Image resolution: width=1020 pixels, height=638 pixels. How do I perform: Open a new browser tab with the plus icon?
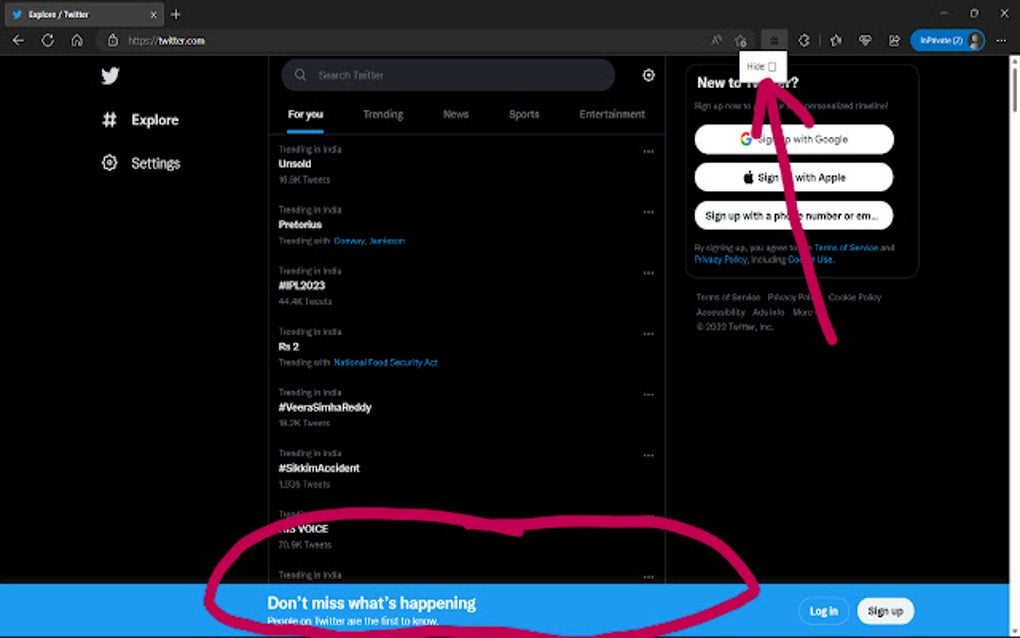pyautogui.click(x=176, y=14)
